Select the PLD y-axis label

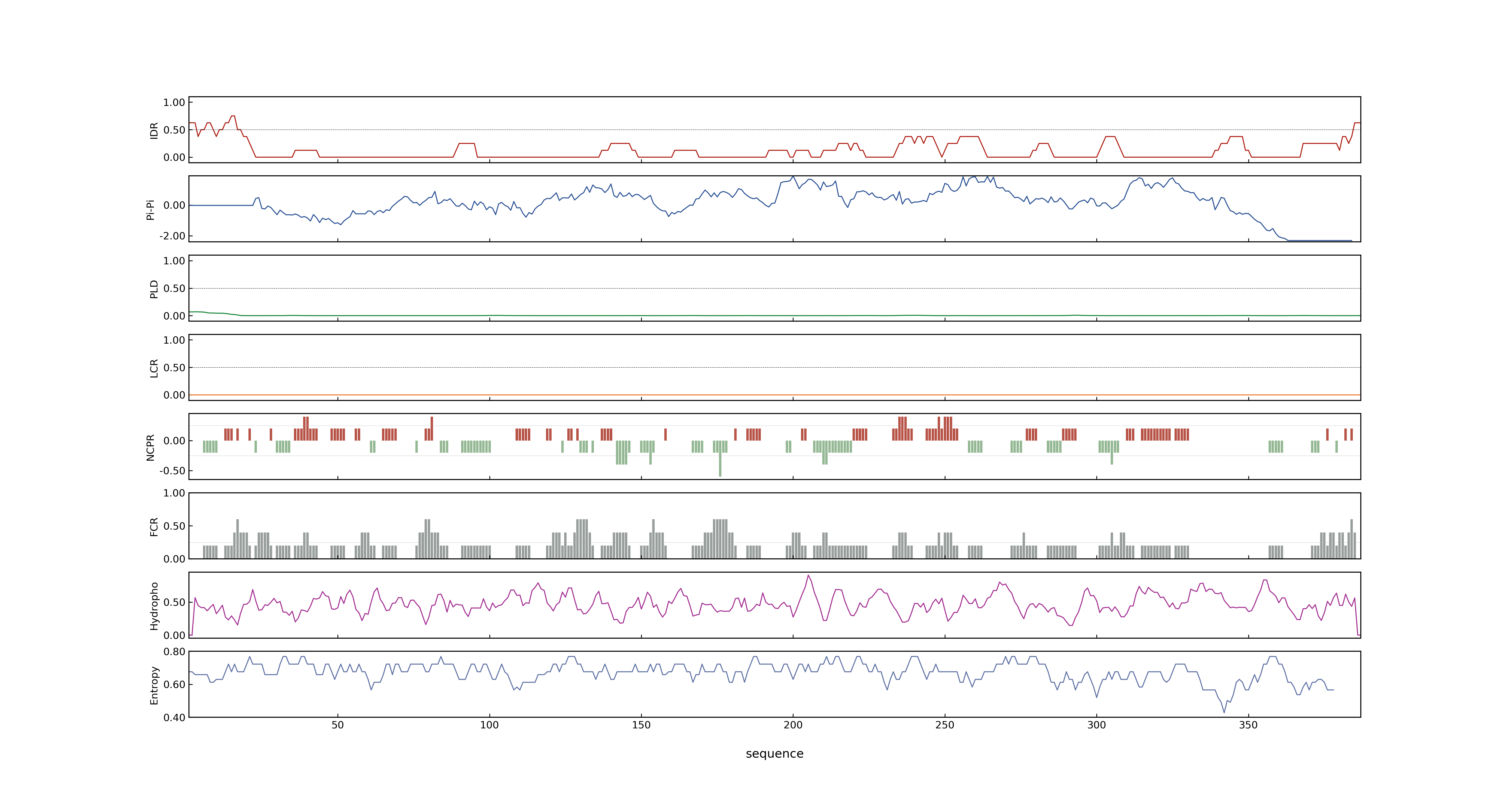click(x=154, y=288)
